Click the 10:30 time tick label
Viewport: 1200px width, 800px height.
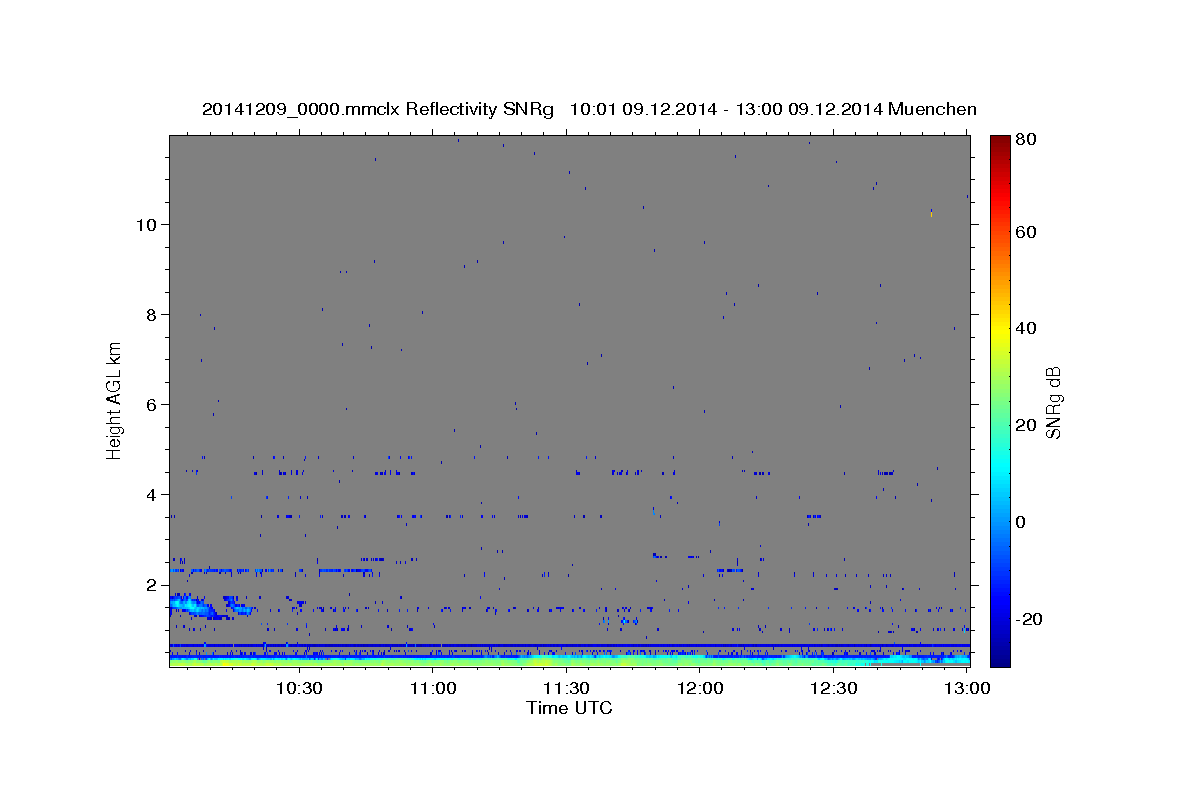(299, 689)
